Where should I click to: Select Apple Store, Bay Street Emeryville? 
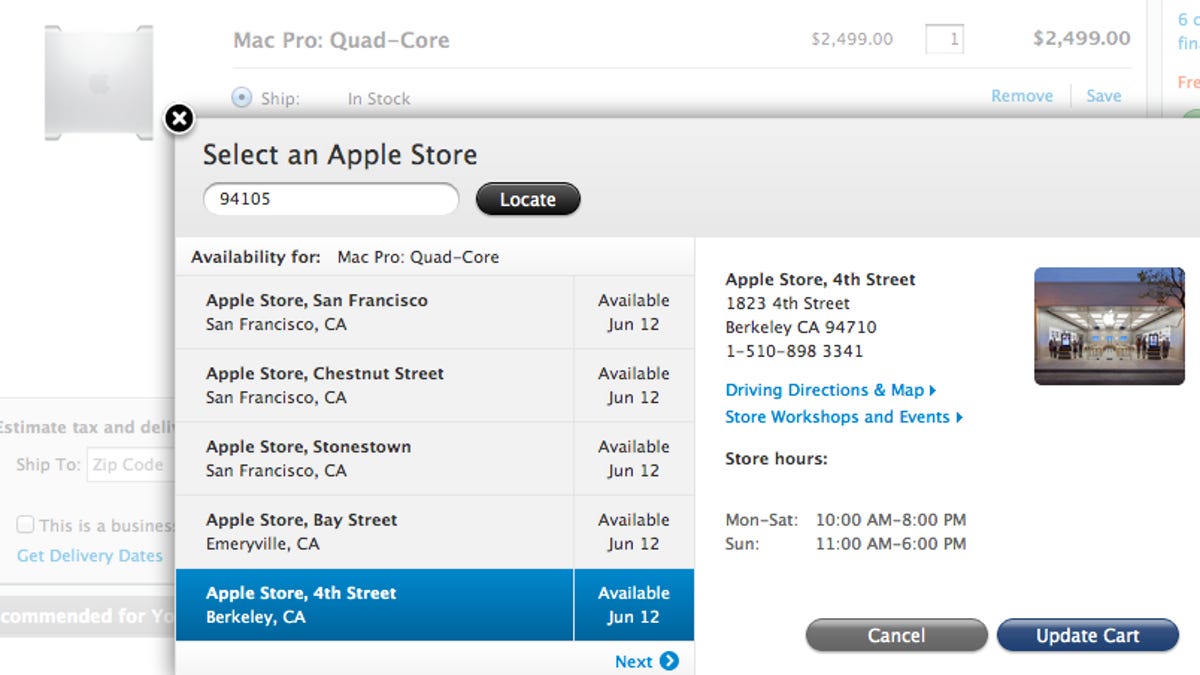coord(374,531)
